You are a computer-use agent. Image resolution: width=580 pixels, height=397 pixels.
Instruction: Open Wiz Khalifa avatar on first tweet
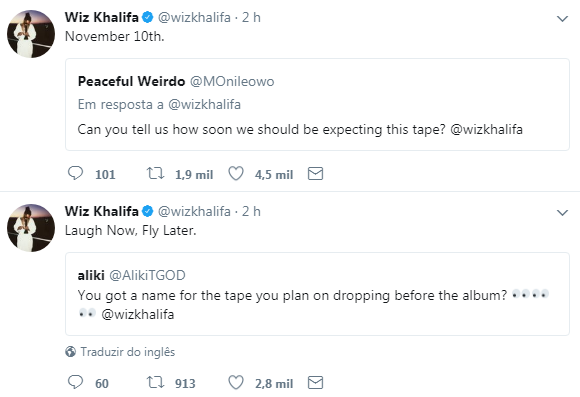(x=31, y=34)
